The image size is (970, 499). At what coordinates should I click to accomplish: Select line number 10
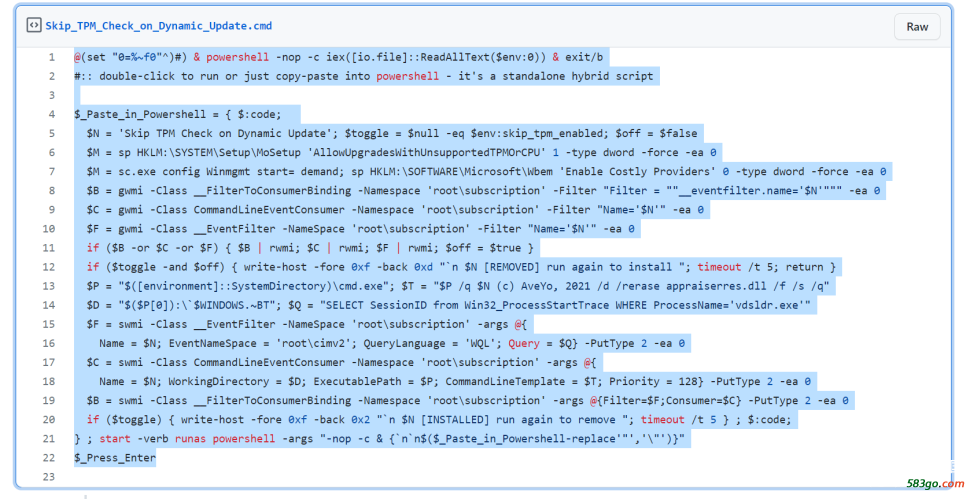pos(49,229)
